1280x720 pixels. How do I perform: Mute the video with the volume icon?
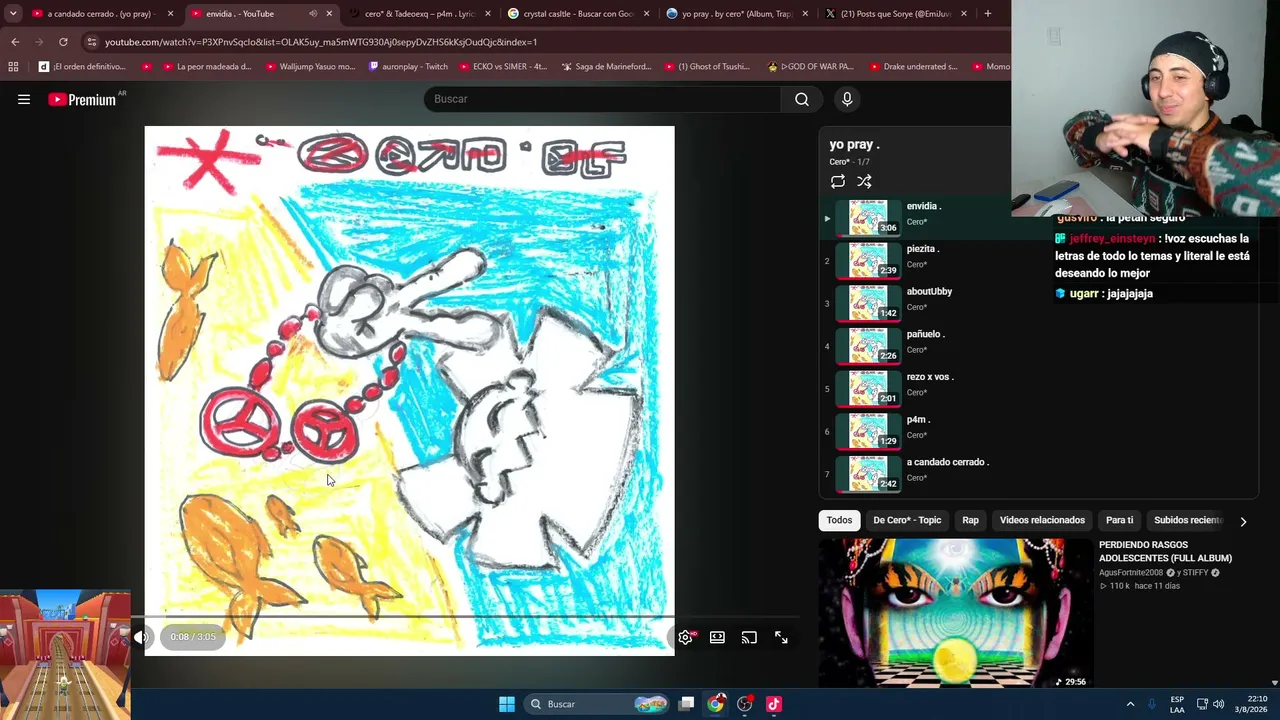141,637
